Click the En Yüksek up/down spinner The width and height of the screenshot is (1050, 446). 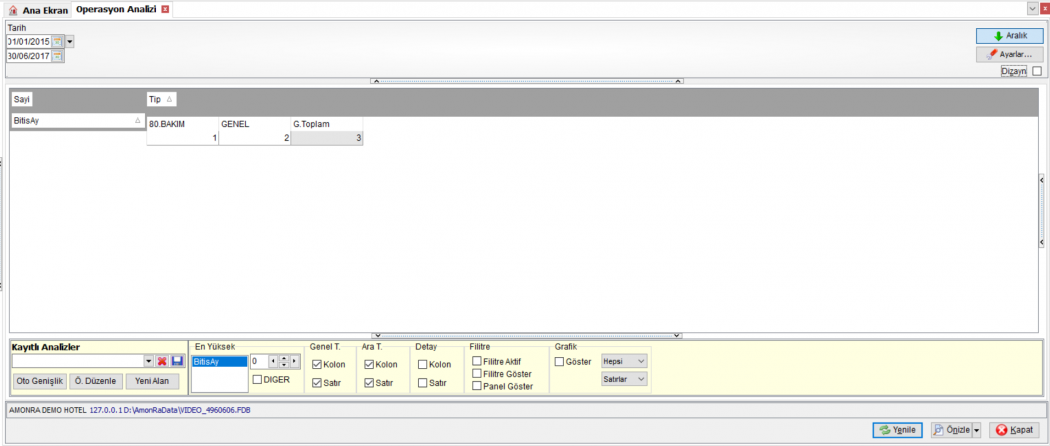284,362
